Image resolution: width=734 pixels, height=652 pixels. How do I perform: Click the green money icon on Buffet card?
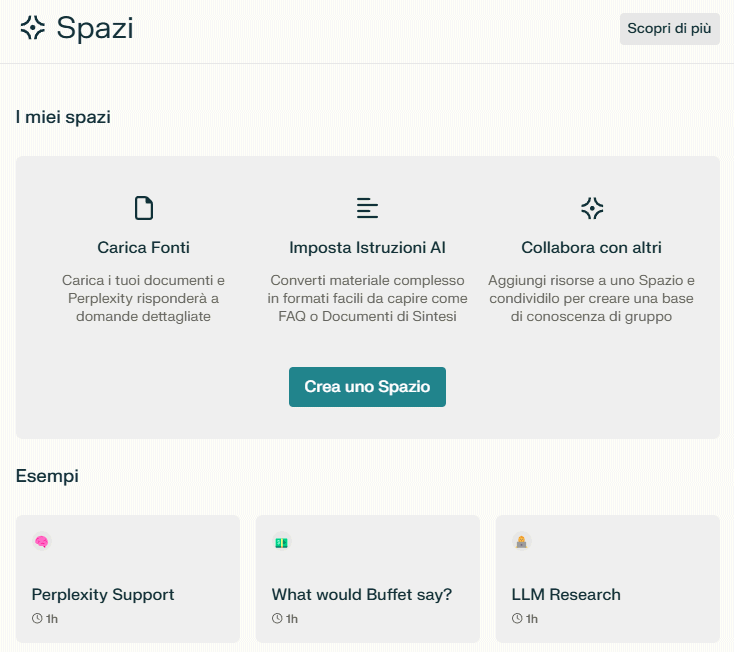281,542
